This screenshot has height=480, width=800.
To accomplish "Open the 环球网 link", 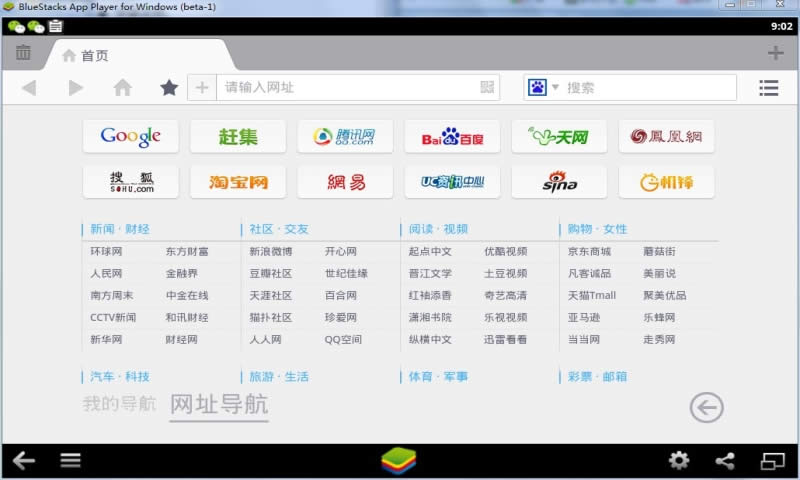I will 106,251.
